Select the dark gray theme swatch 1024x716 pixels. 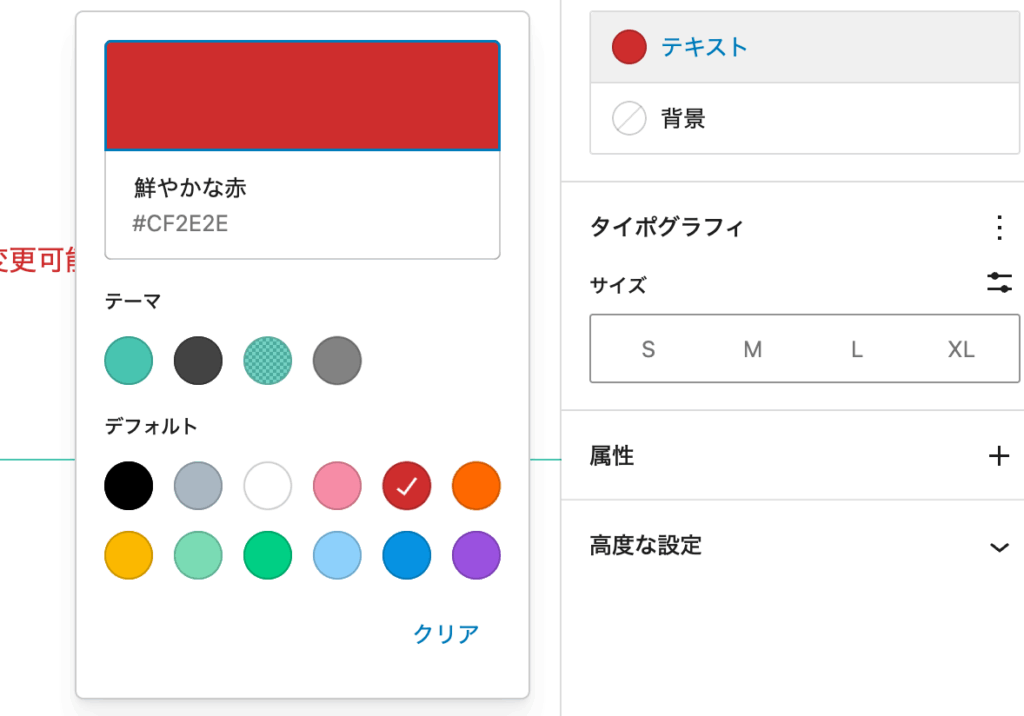[198, 361]
